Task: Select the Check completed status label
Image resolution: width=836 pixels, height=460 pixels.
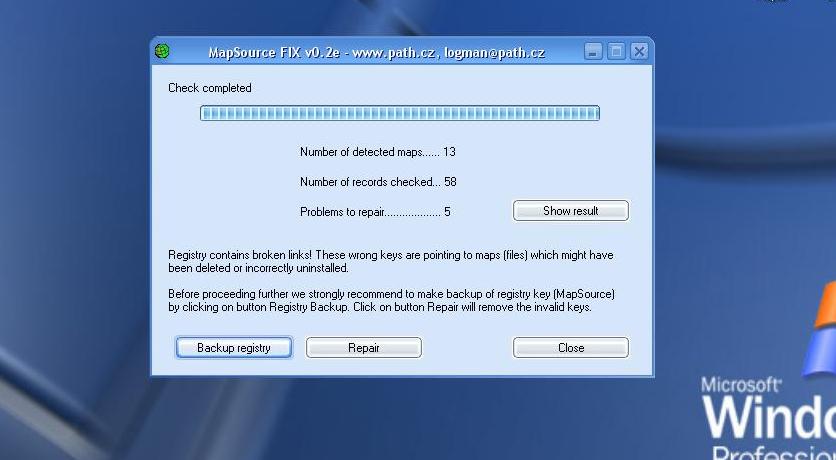Action: tap(210, 88)
